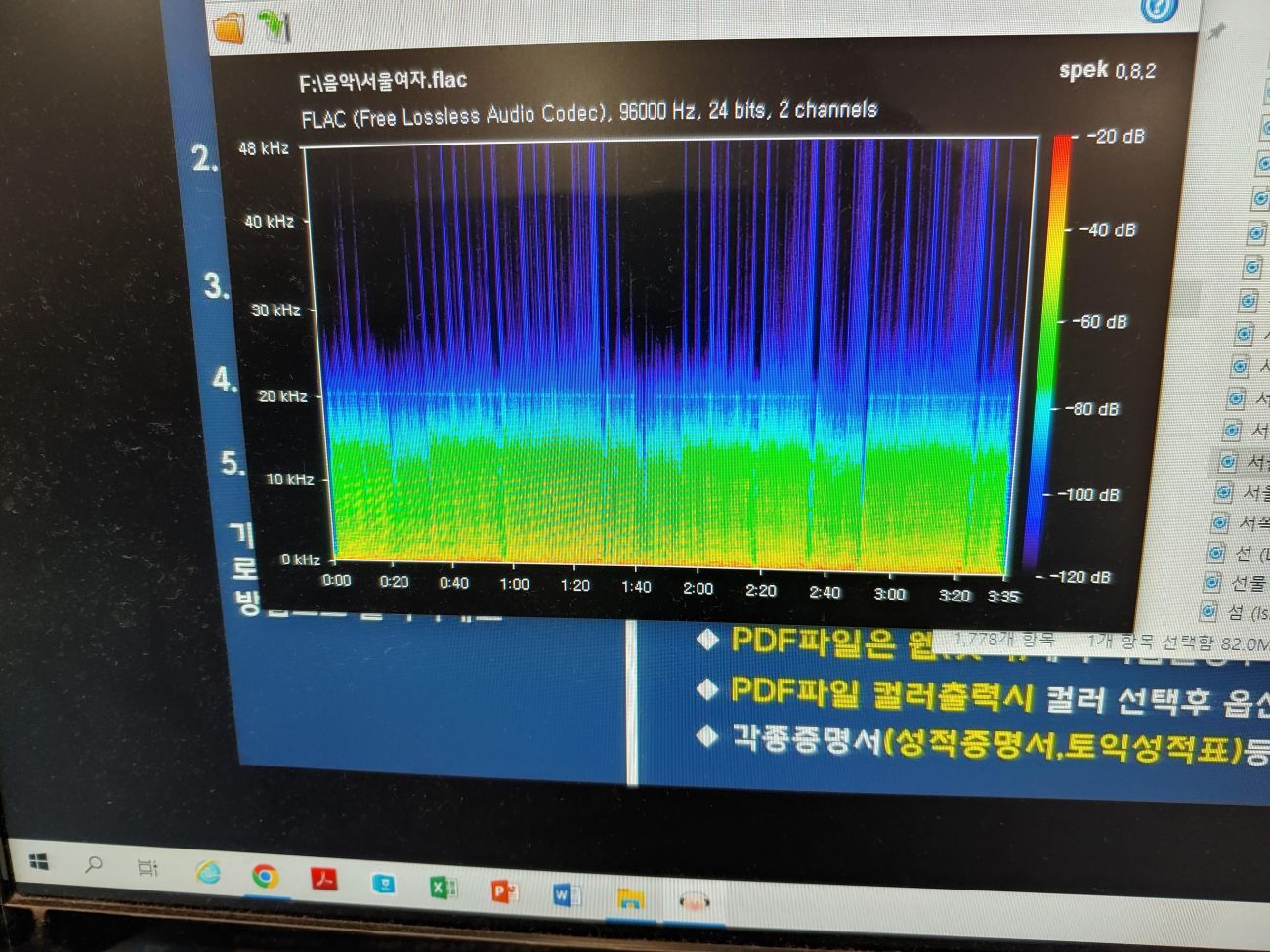Click the 30 kHz frequency axis label
This screenshot has height=952, width=1270.
275,310
